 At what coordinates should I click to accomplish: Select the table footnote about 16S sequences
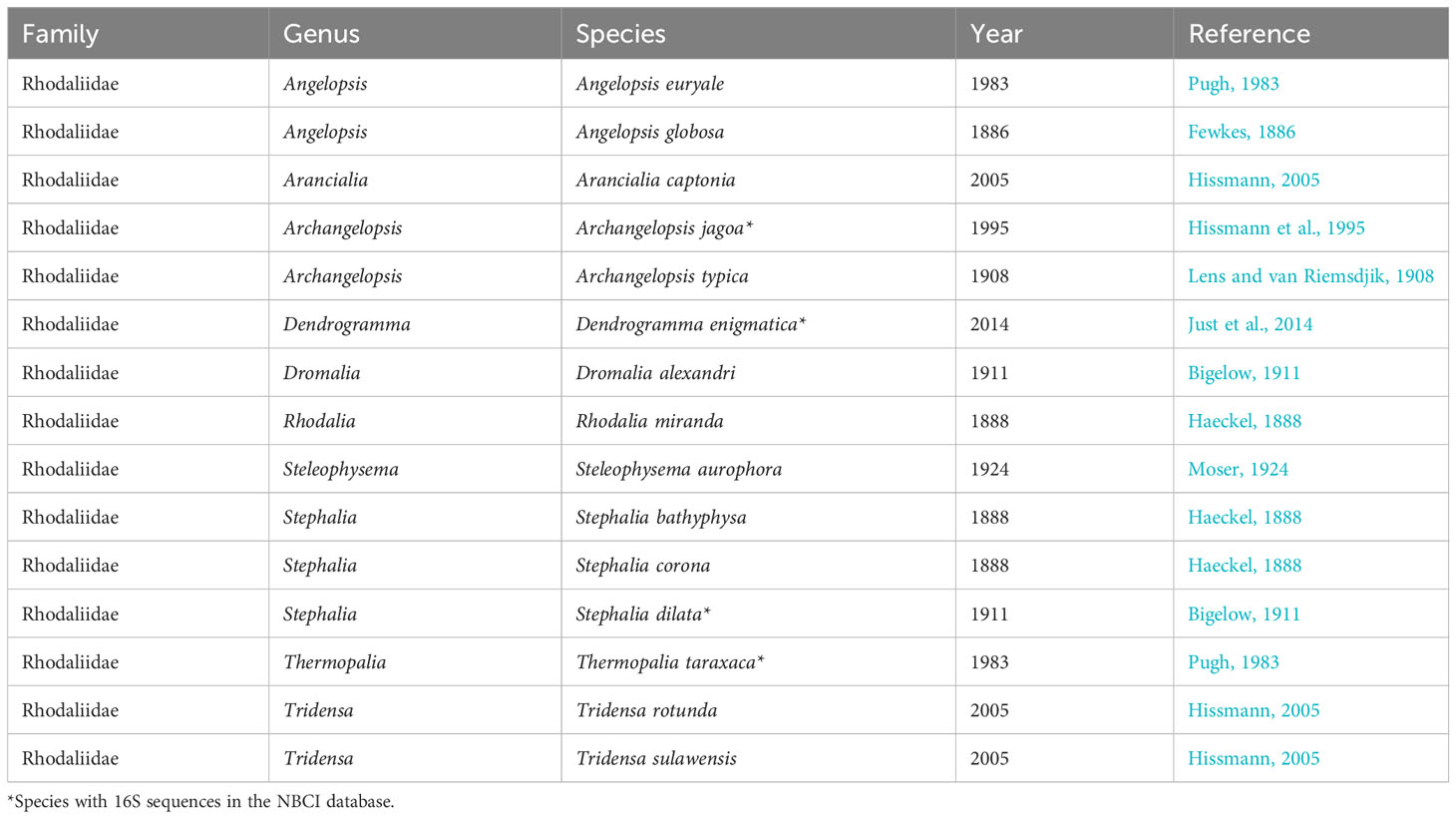pos(201,801)
